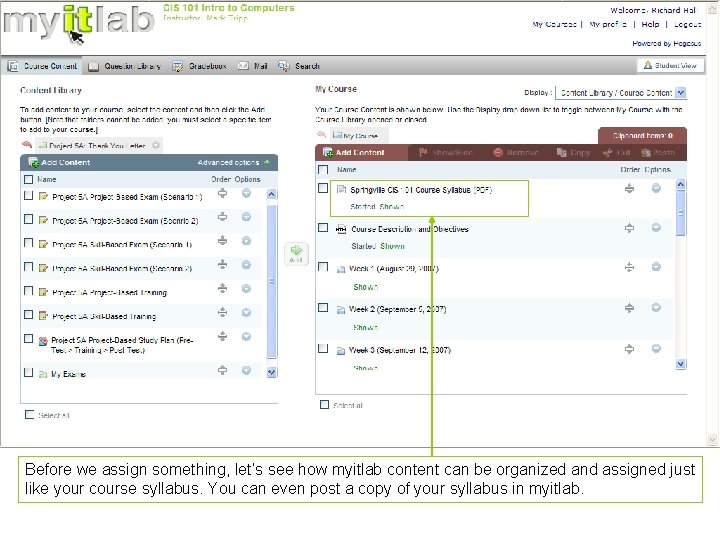Click the Logout link

[x=687, y=24]
